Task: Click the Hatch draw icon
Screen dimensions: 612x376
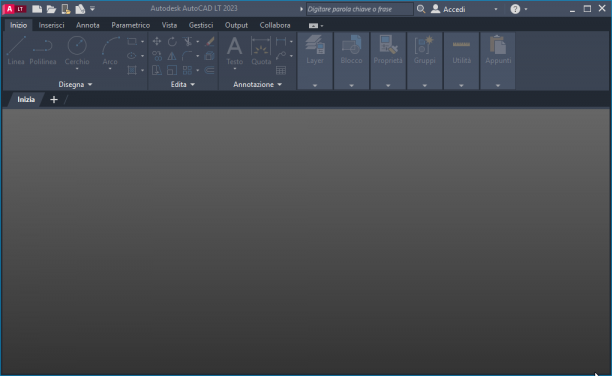Action: tap(132, 70)
